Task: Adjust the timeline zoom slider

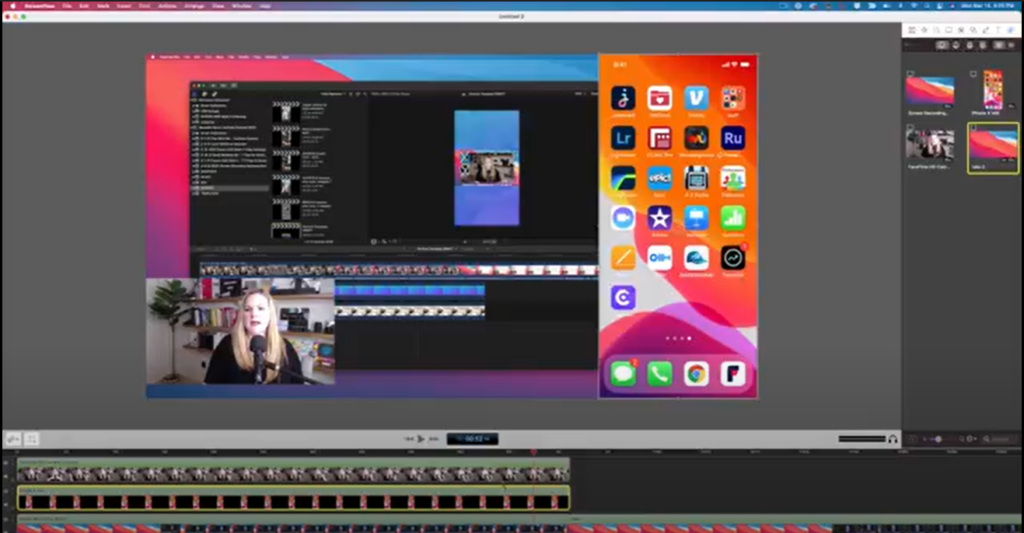Action: pos(937,439)
